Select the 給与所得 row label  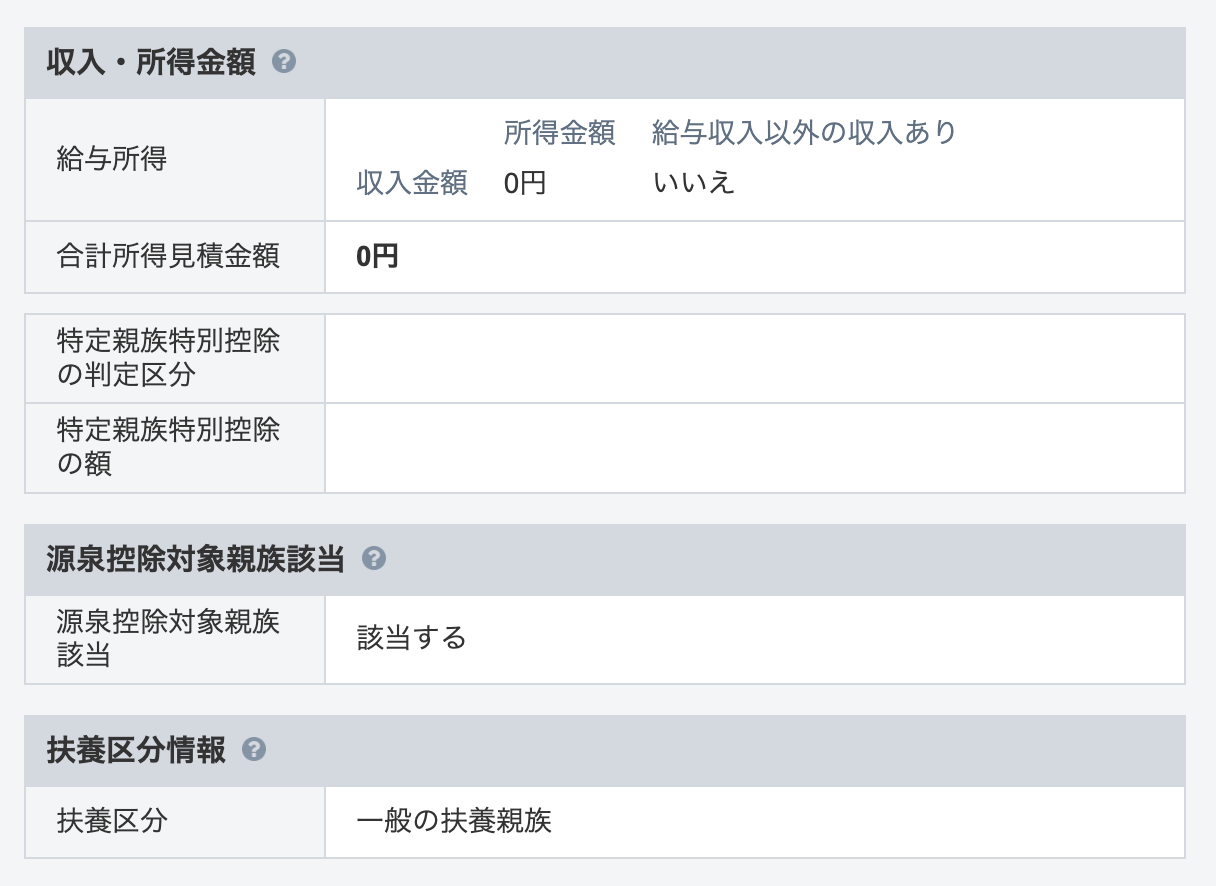[112, 159]
